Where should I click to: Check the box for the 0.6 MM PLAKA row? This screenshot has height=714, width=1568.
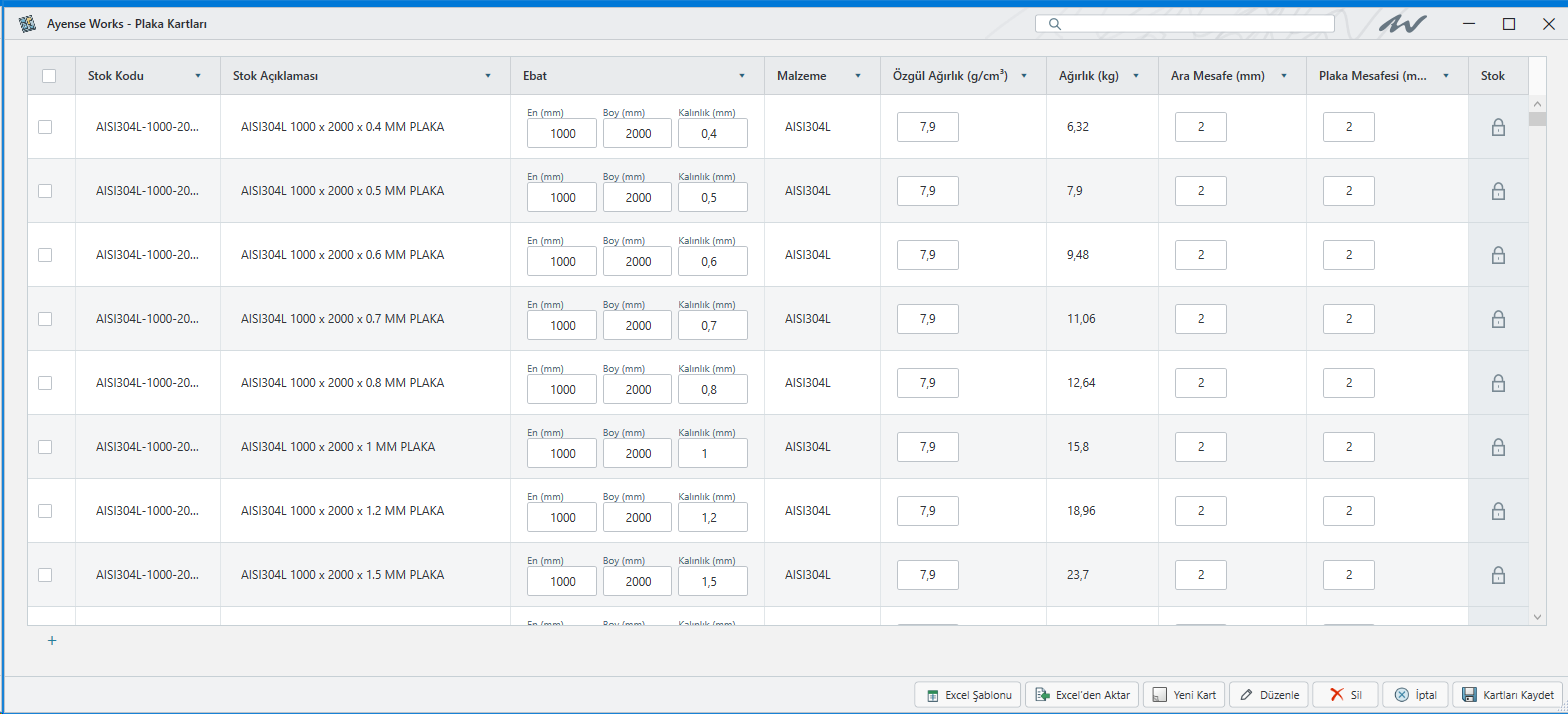coord(45,255)
